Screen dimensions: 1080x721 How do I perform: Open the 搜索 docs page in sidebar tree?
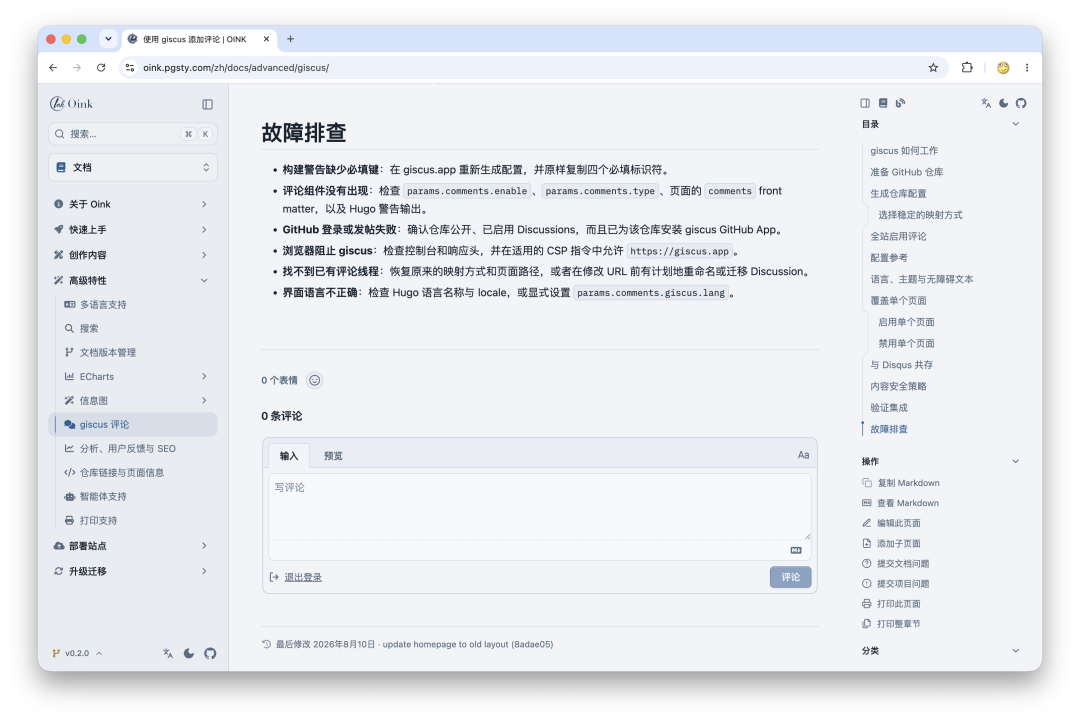pyautogui.click(x=89, y=328)
